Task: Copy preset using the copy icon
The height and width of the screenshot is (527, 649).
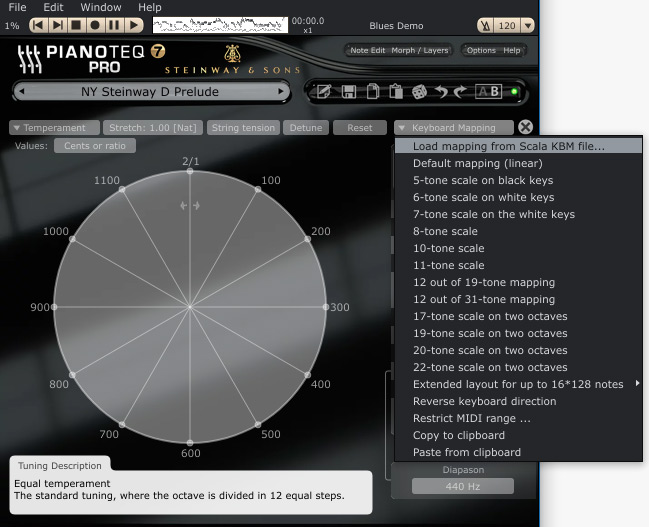Action: tap(373, 91)
